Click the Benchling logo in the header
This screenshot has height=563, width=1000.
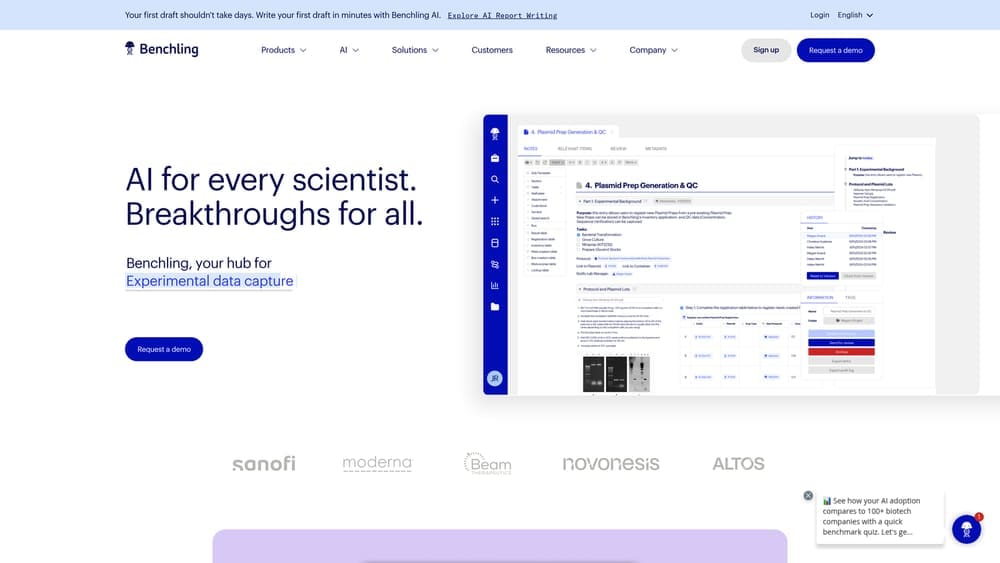(162, 49)
